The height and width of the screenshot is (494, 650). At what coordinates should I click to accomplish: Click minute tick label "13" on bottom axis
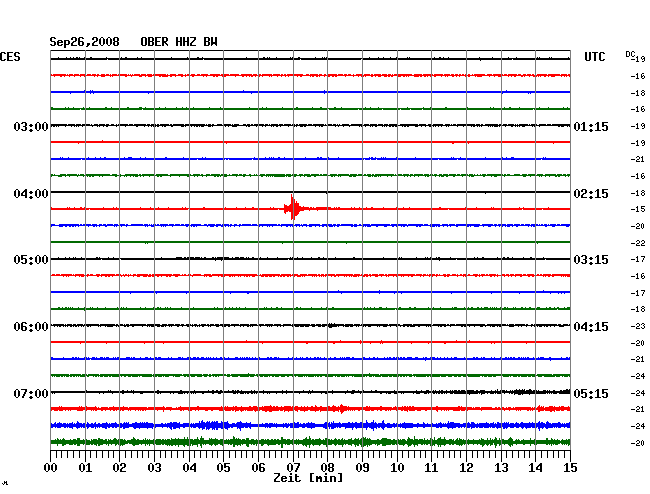(x=501, y=468)
